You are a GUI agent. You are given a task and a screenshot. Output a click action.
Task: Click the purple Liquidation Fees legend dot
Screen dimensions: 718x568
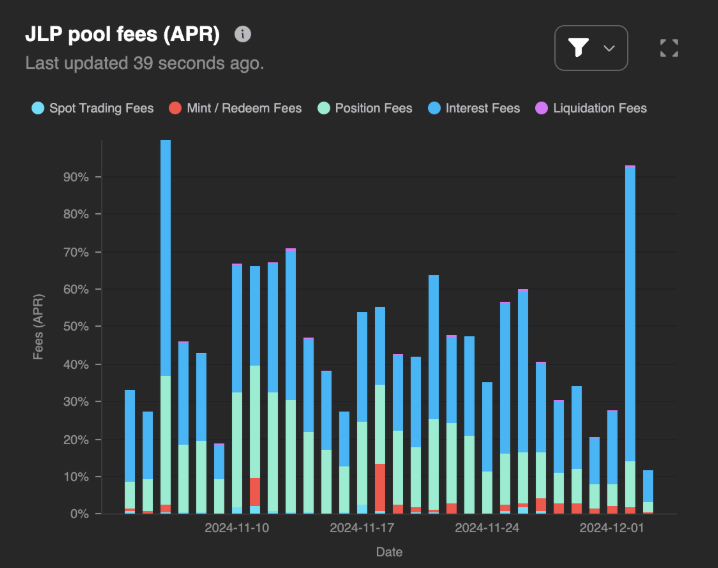pyautogui.click(x=542, y=108)
